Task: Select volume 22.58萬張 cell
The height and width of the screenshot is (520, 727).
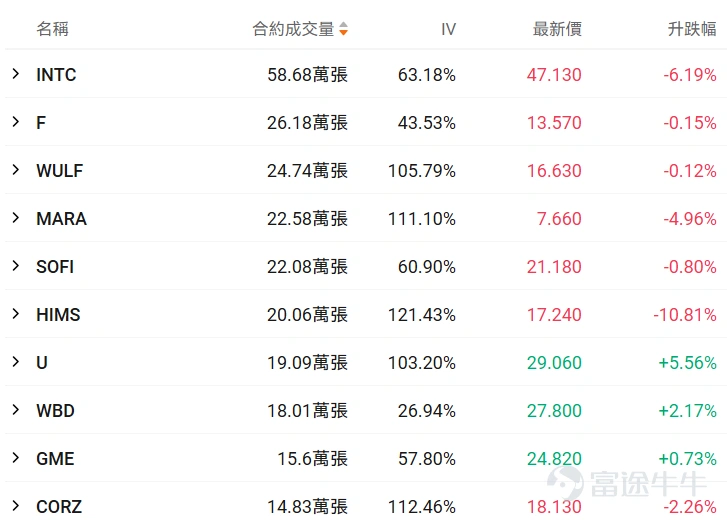Action: 307,219
